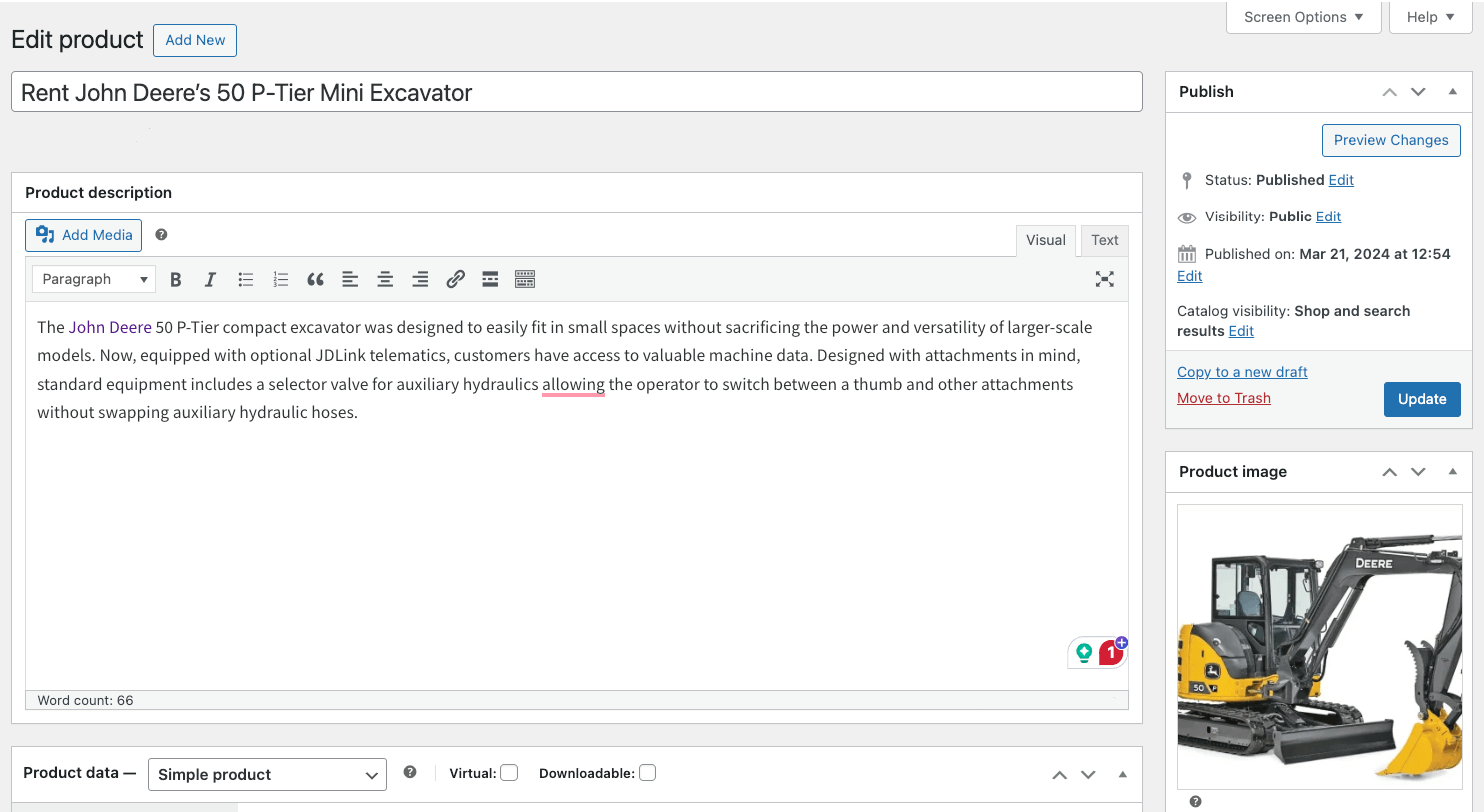Insert or edit link icon
1484x812 pixels.
[455, 280]
